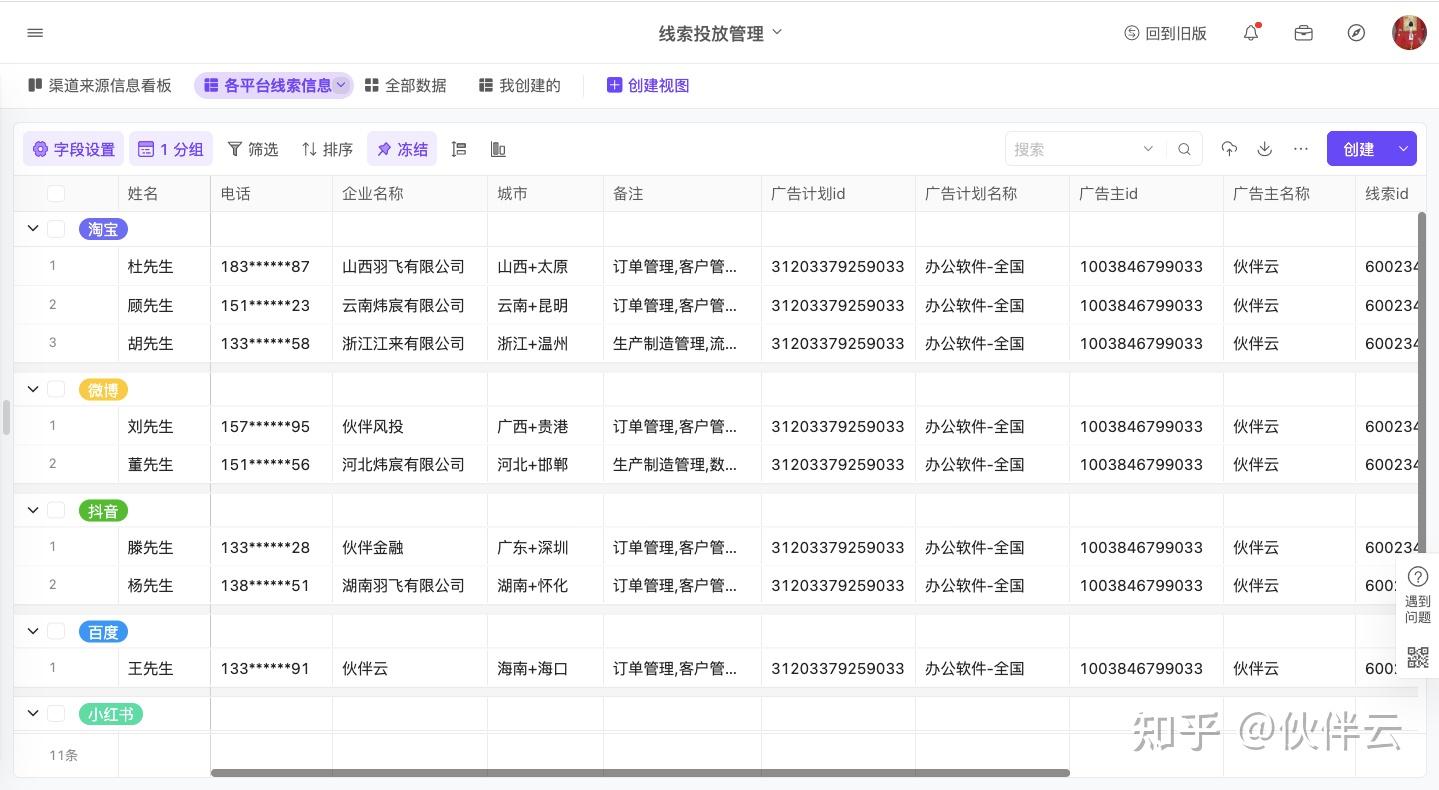Click the vertical table scrollbar
Viewport: 1439px width, 790px height.
coord(1421,382)
